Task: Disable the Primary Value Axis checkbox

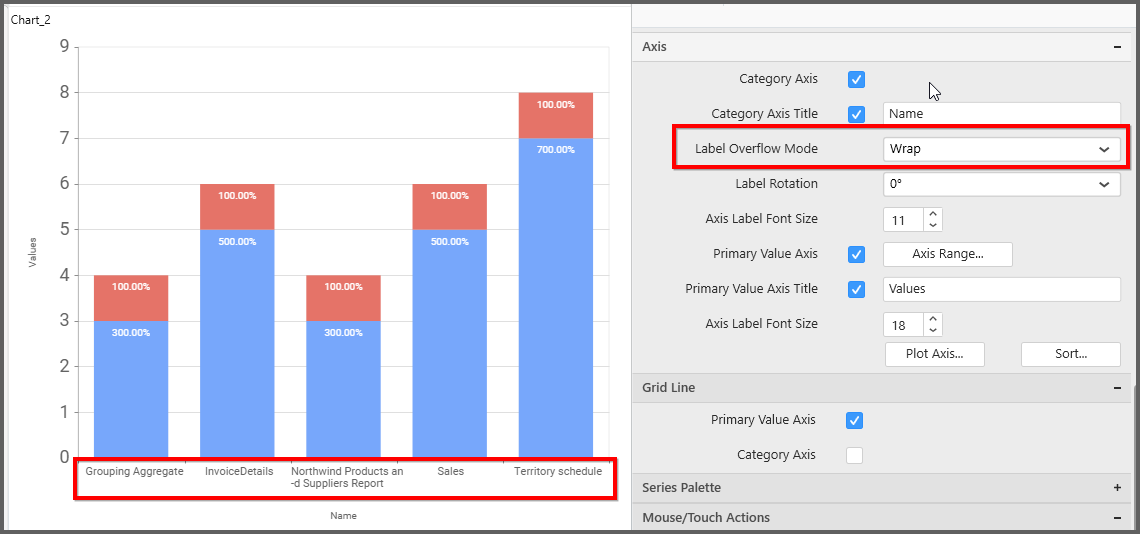Action: click(856, 254)
